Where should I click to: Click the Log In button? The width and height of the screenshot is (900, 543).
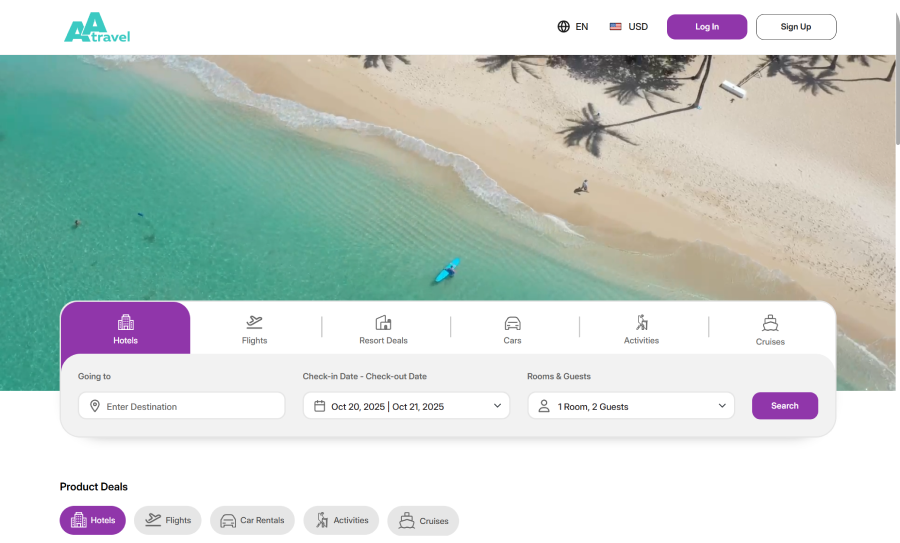[707, 27]
